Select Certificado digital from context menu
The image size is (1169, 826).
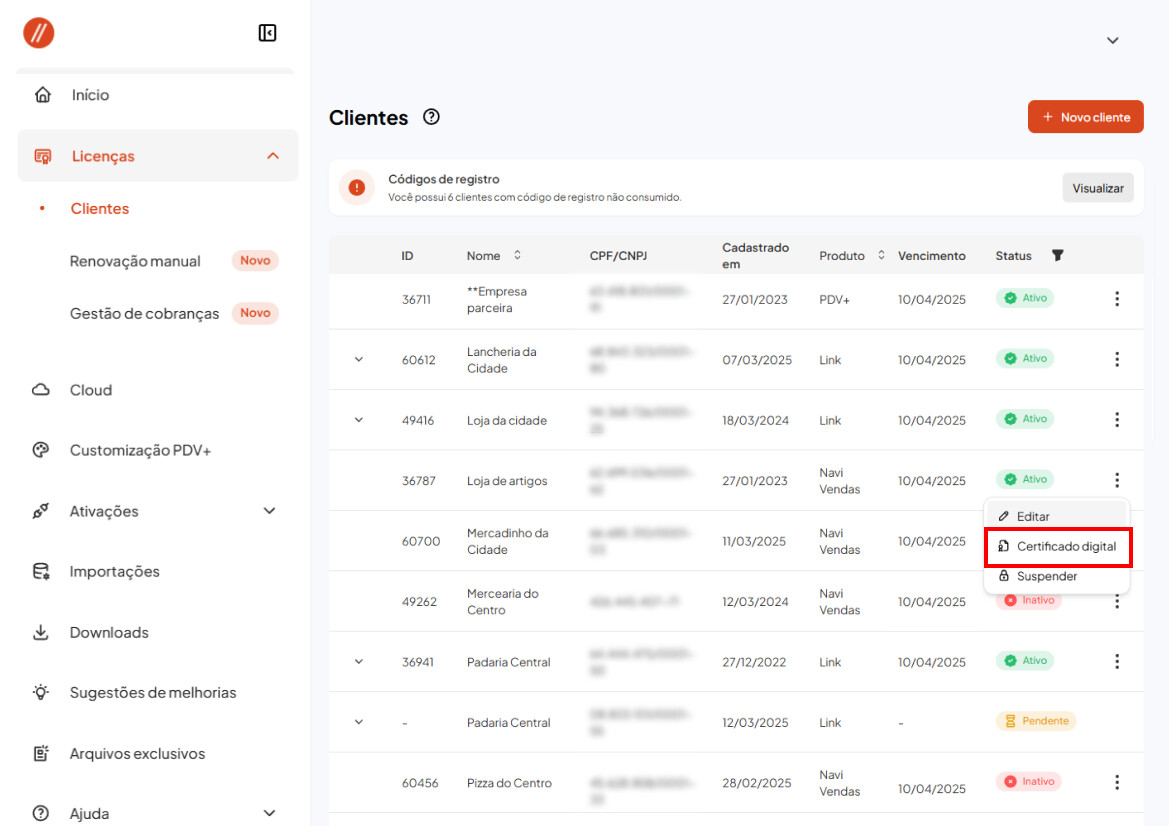(1058, 546)
